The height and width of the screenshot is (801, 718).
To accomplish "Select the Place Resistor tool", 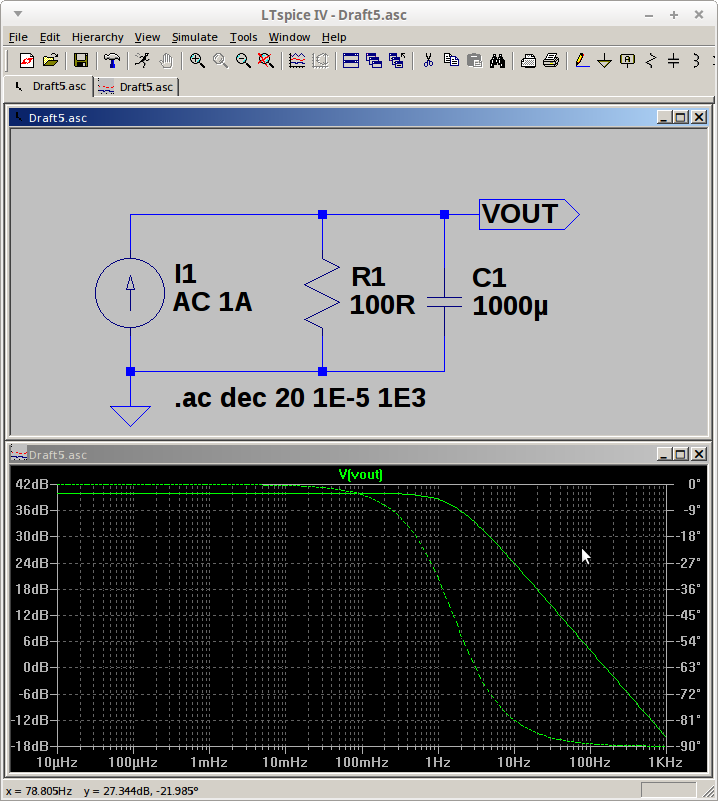I will (651, 61).
